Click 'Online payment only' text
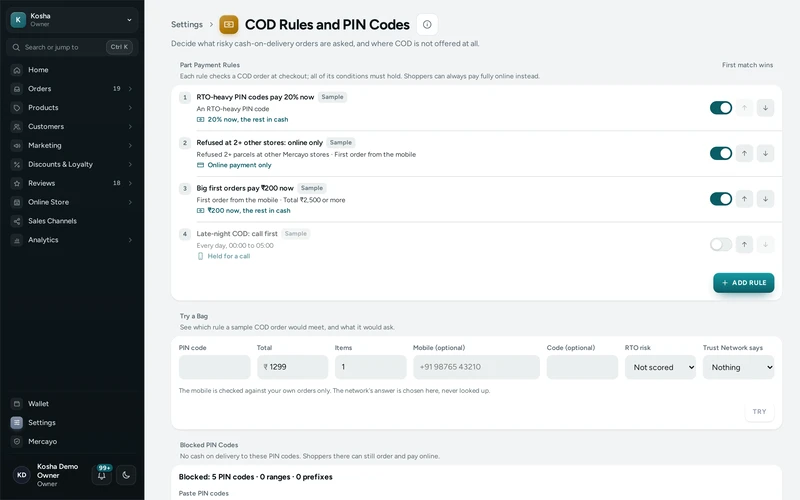 [x=239, y=165]
